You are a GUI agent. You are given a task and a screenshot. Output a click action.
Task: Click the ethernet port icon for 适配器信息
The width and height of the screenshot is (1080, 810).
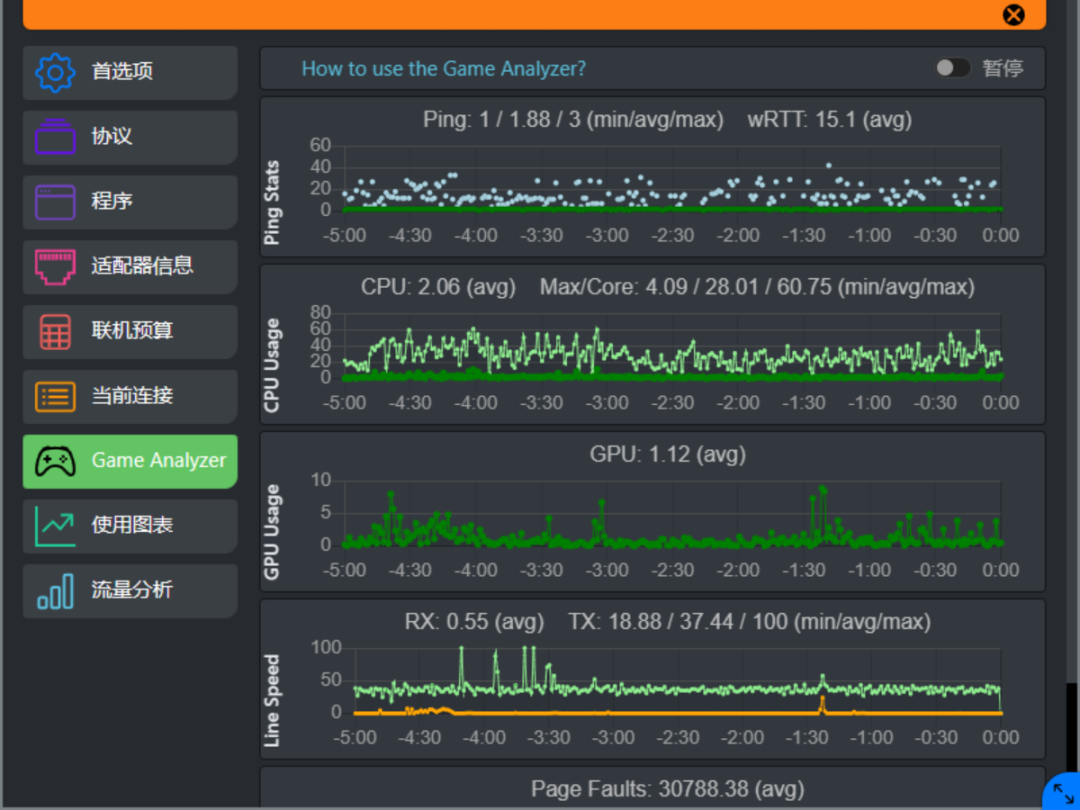[55, 267]
